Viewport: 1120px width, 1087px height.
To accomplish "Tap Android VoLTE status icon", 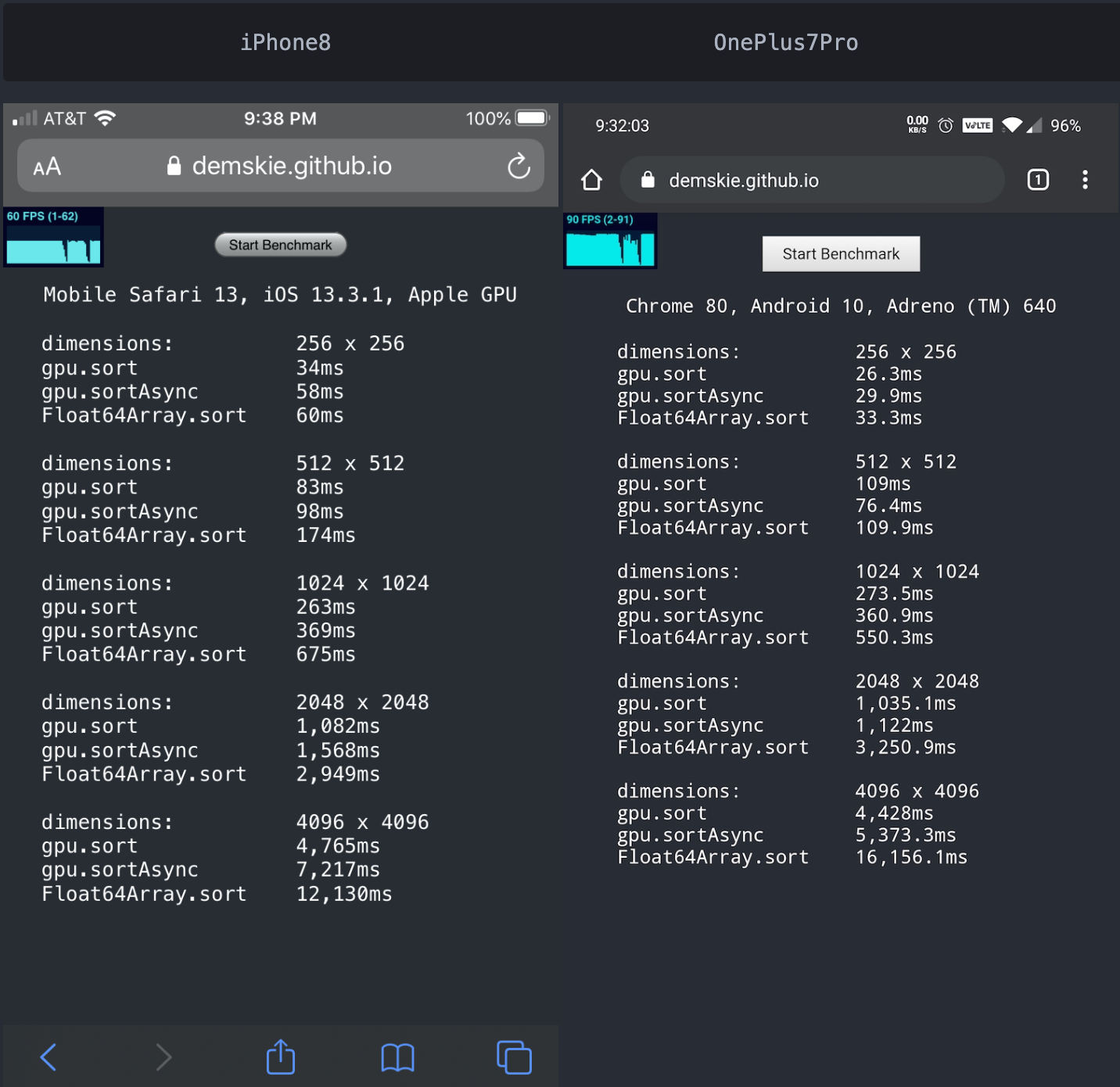I will pos(978,125).
